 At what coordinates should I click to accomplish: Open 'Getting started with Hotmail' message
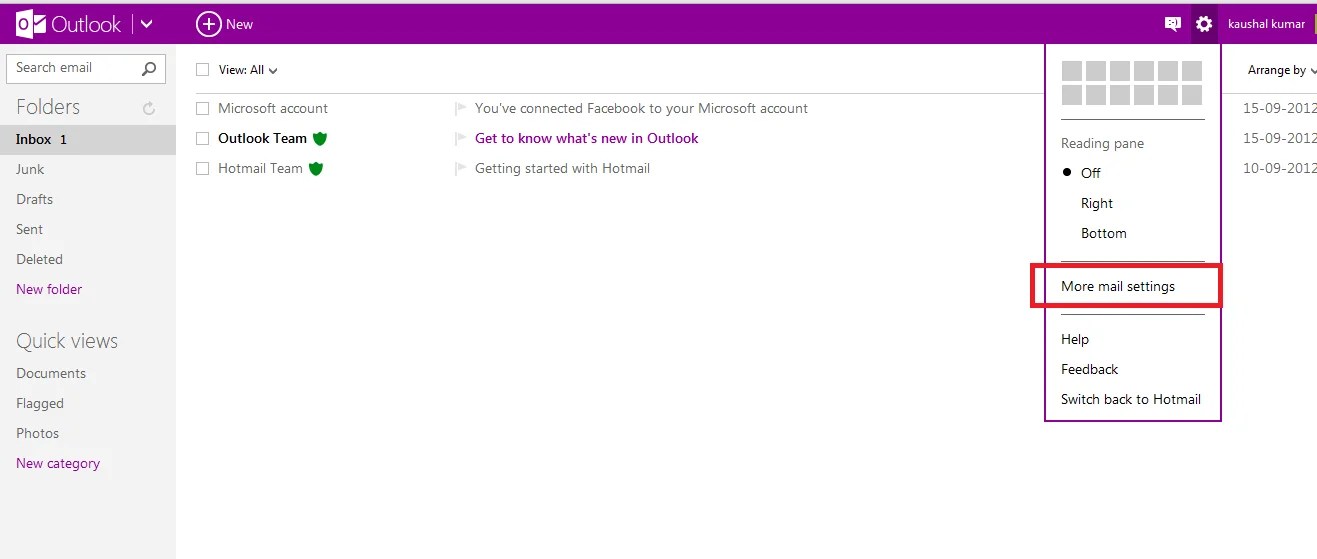tap(562, 168)
